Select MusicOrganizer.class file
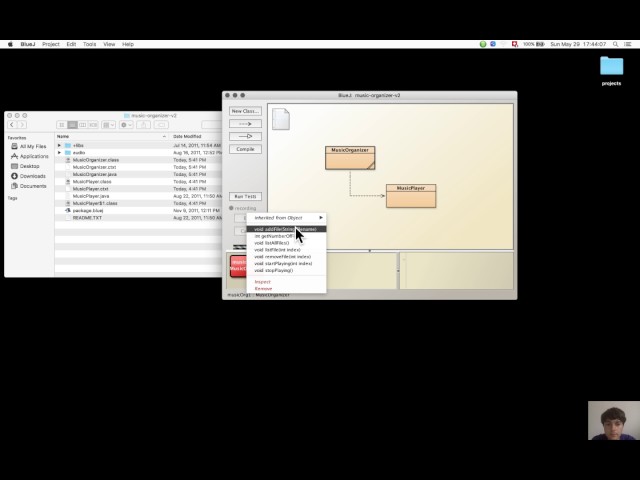Screen dimensions: 640x480 [x=138, y=160]
